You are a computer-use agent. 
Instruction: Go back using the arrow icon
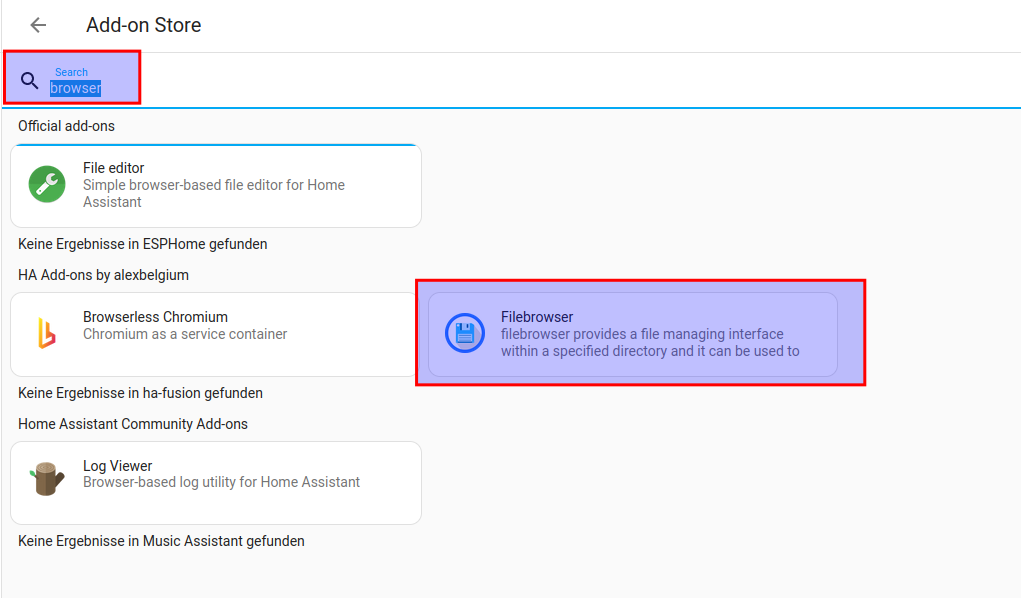click(x=38, y=26)
